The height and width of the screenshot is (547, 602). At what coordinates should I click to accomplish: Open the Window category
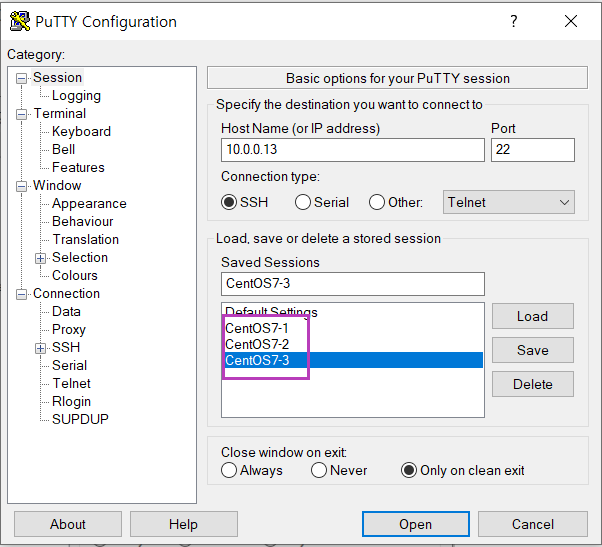click(x=57, y=185)
